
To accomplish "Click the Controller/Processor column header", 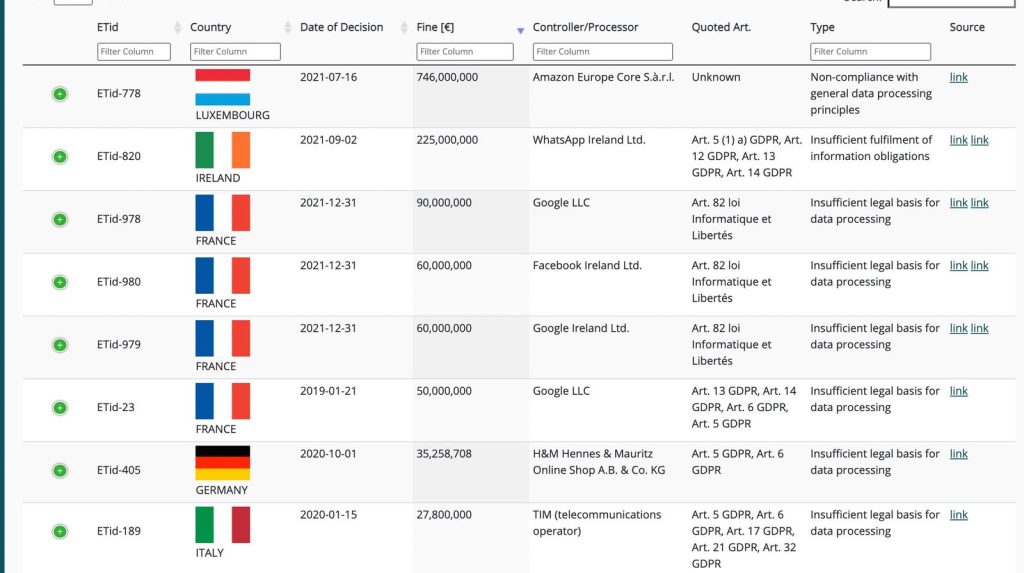I will point(585,27).
